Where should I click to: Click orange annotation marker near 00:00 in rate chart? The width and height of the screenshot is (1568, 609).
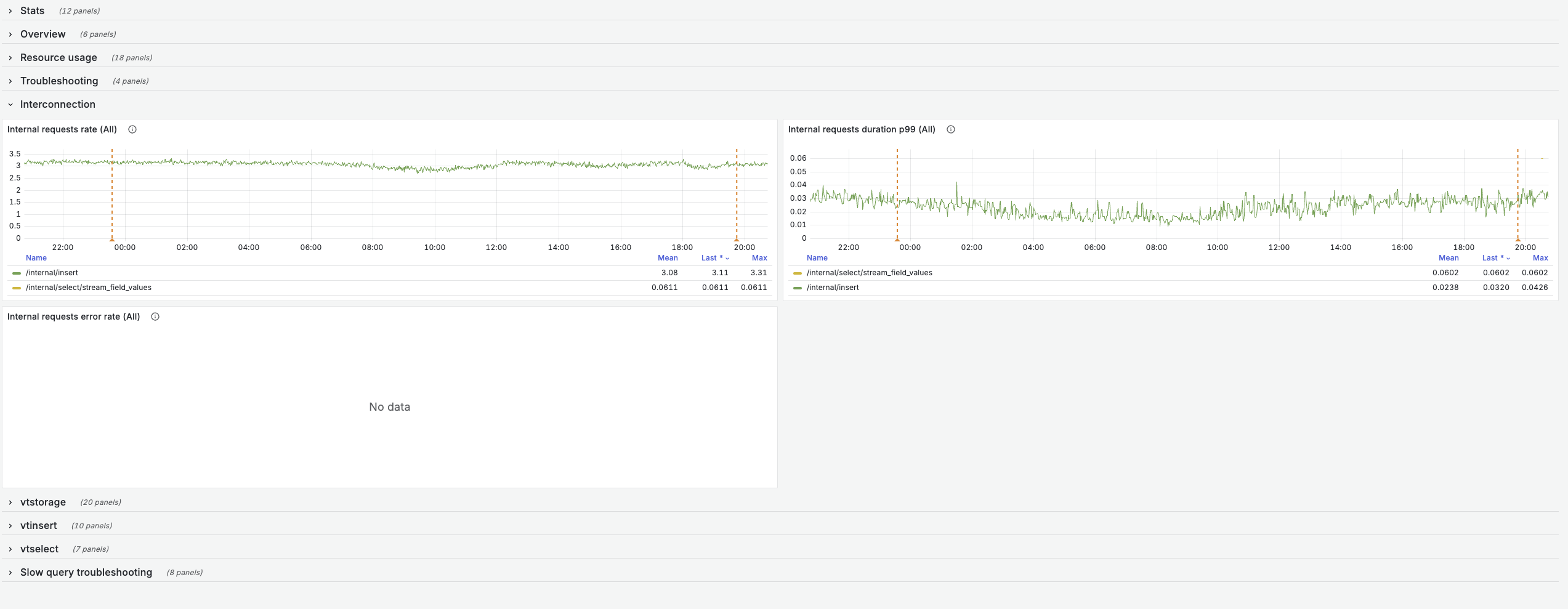(x=112, y=239)
